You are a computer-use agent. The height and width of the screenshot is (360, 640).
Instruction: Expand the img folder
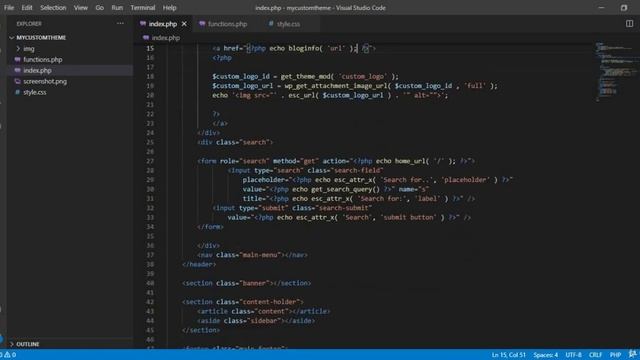point(29,49)
